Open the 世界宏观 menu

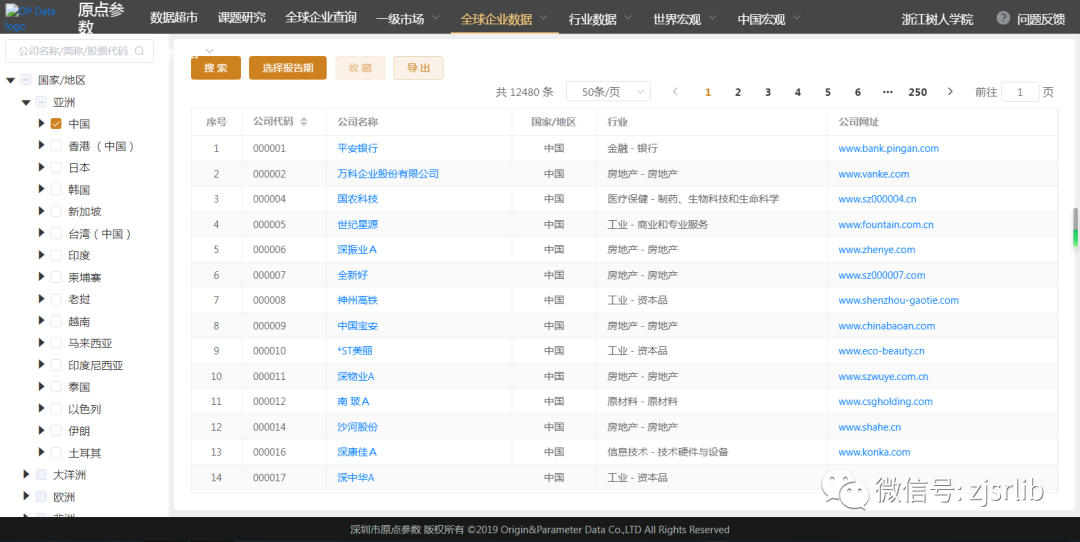685,19
